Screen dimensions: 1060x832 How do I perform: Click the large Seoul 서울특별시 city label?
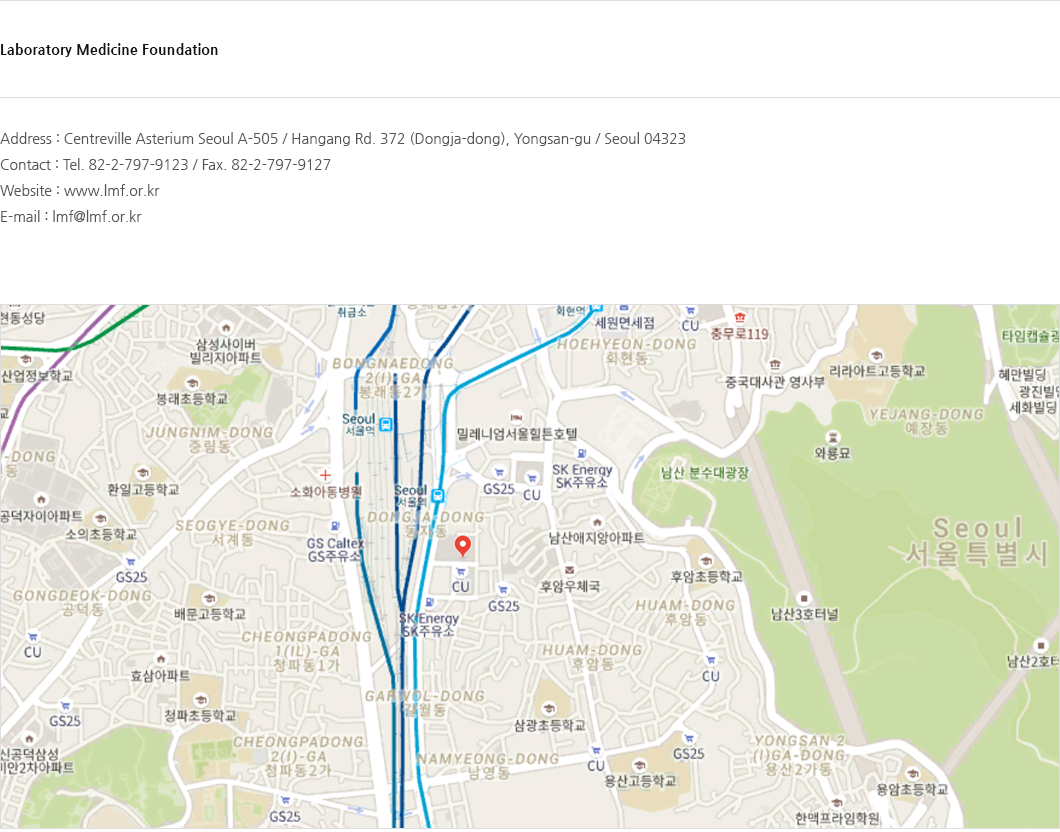(x=978, y=541)
